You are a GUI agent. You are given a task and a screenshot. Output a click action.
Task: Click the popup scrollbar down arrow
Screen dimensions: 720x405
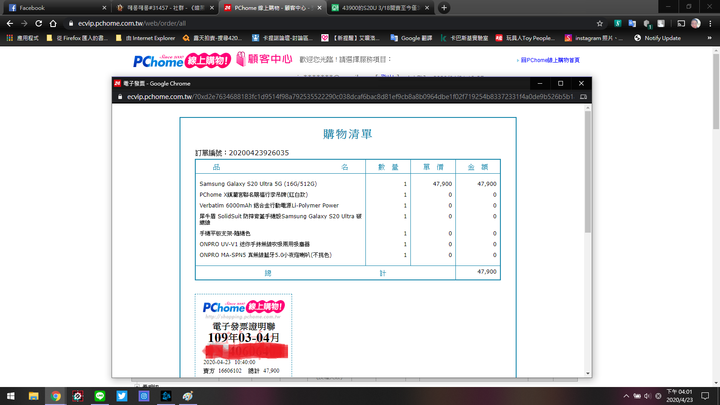point(587,374)
